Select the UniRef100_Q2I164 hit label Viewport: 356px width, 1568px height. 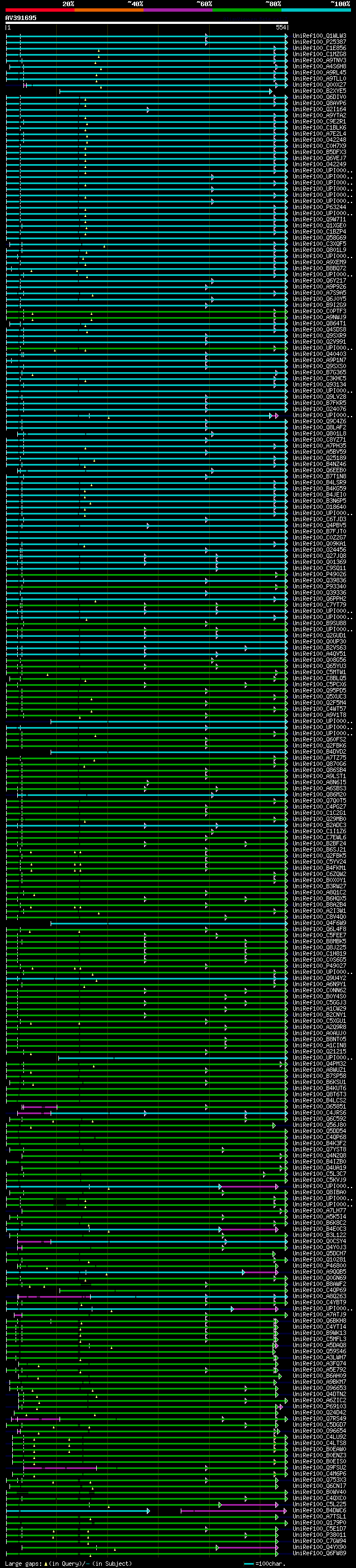click(319, 110)
